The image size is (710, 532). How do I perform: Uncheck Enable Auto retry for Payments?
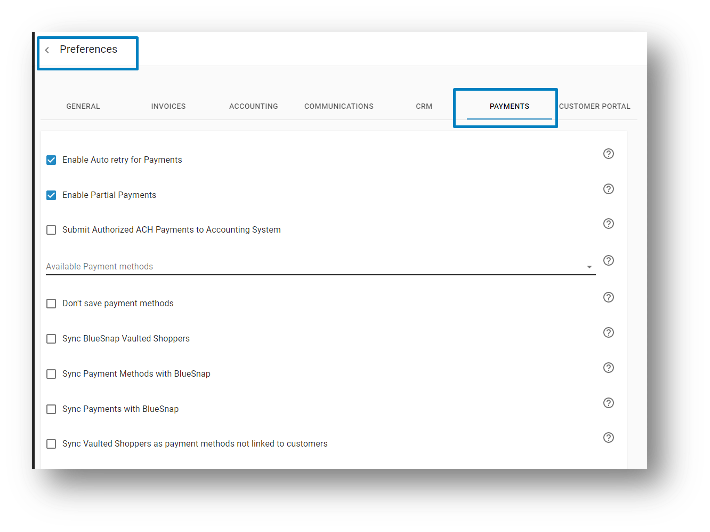pos(51,160)
